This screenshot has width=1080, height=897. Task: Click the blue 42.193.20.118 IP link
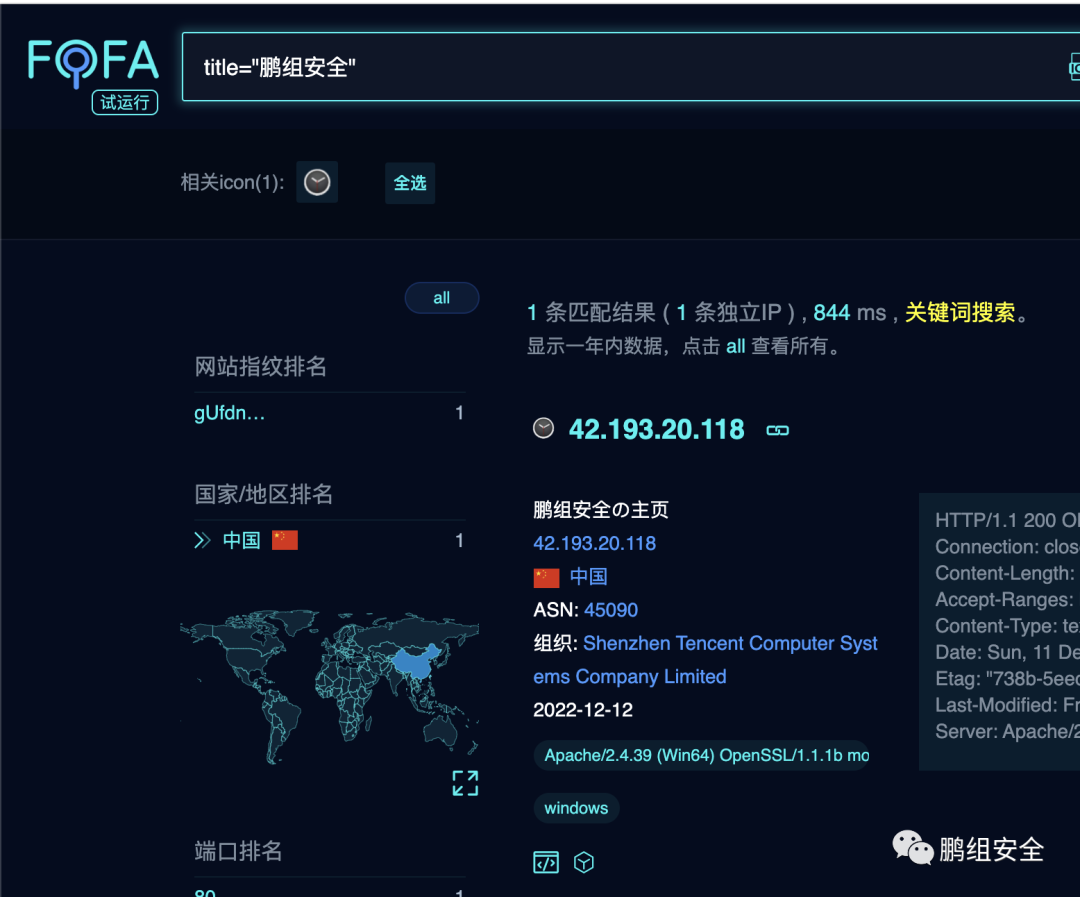[594, 544]
